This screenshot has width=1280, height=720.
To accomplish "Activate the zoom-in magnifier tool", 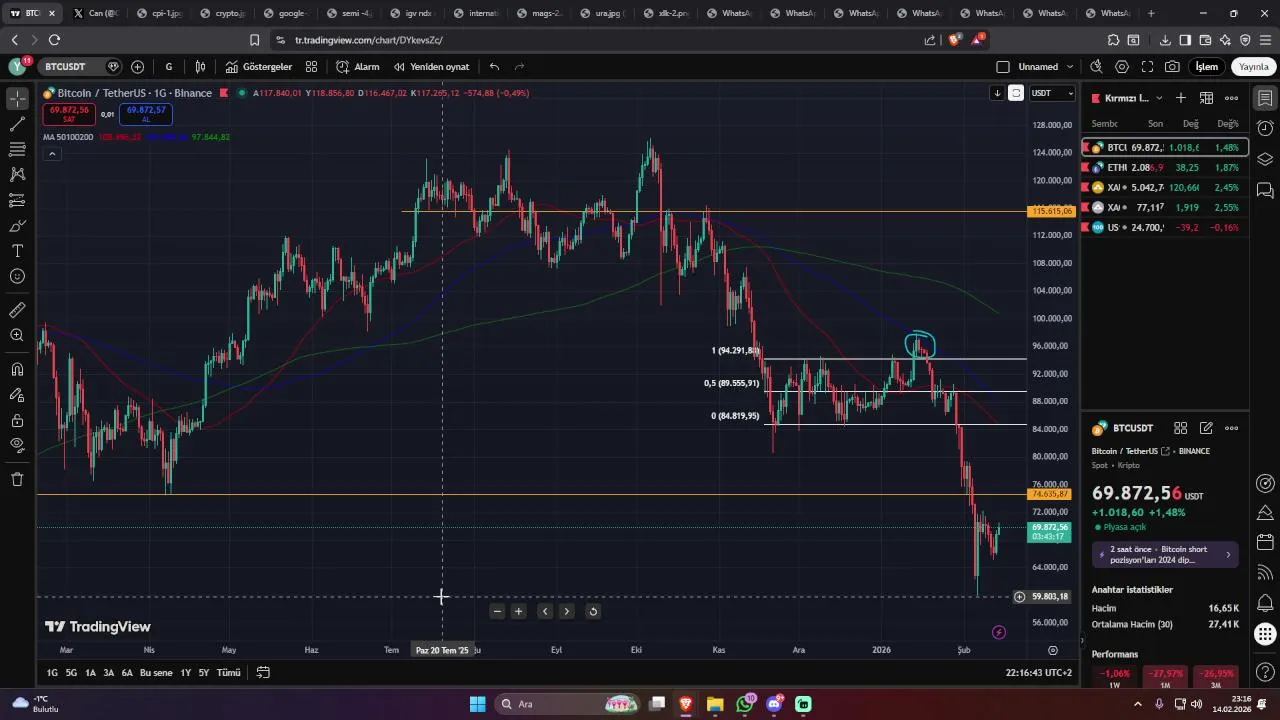I will pos(17,335).
